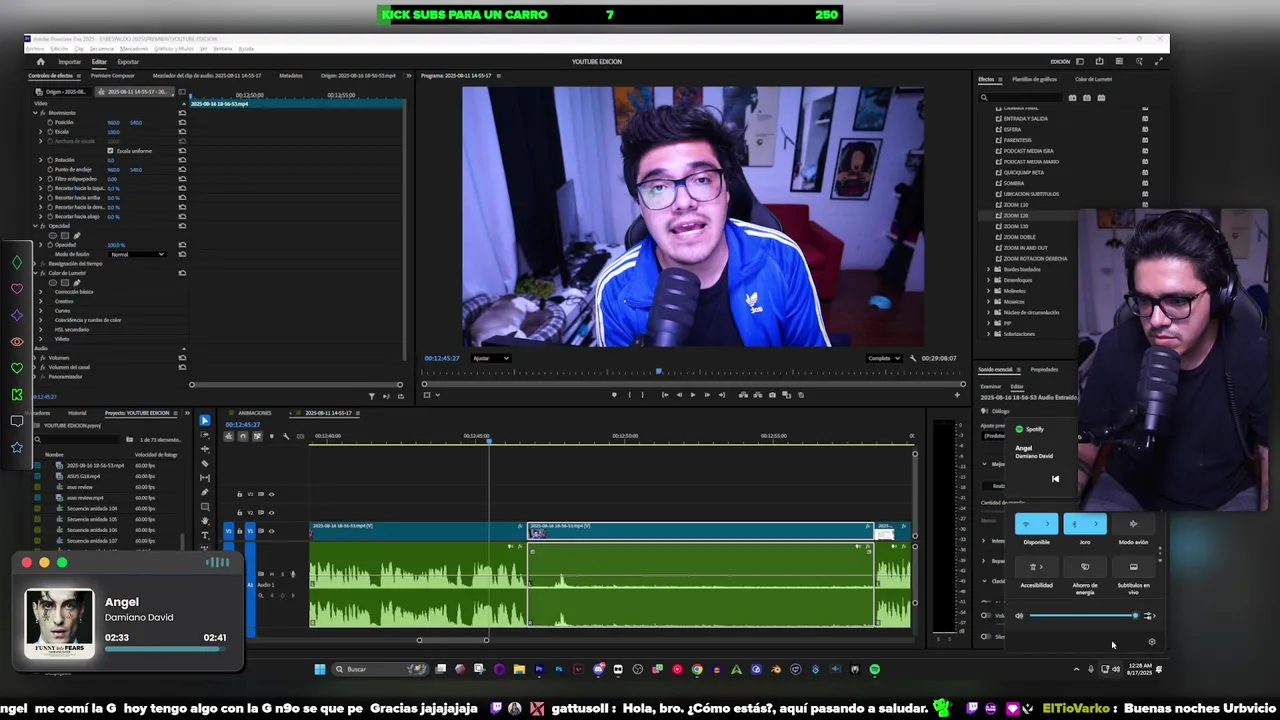Open quick settings gear in Windows panel

[x=1151, y=642]
